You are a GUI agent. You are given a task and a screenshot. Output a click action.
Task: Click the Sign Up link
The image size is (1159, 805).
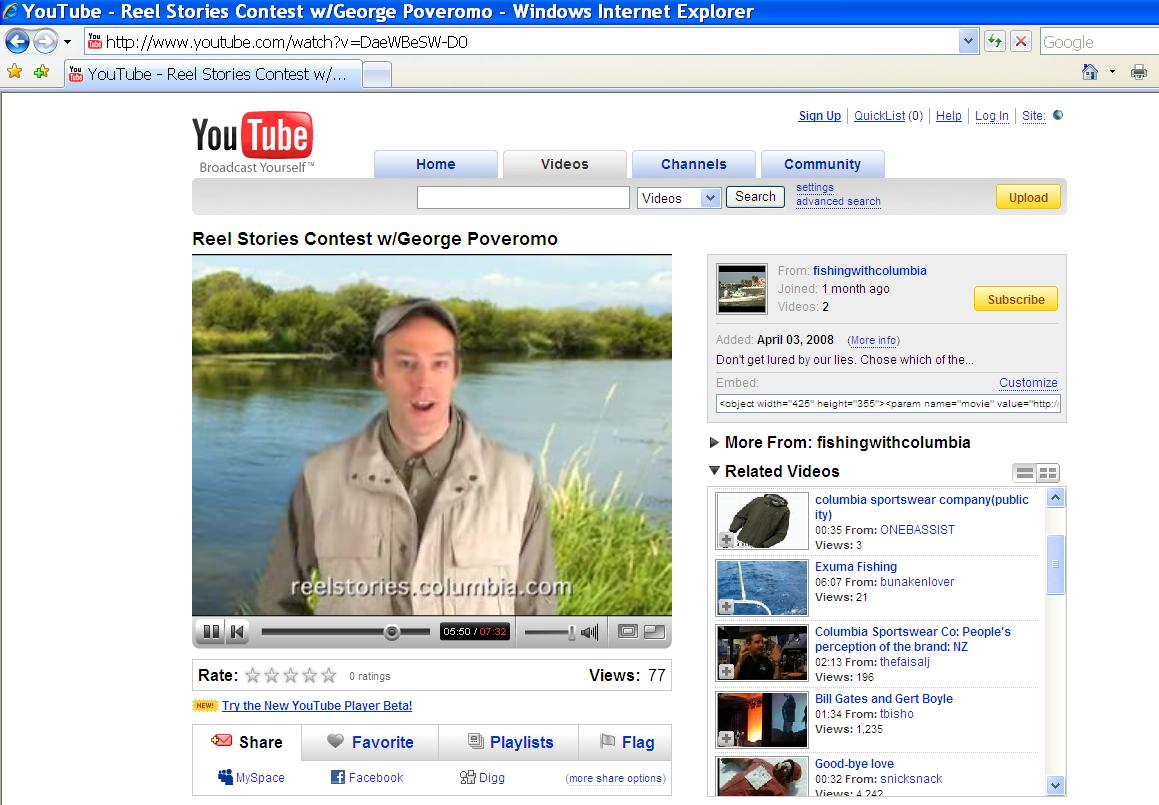tap(820, 115)
